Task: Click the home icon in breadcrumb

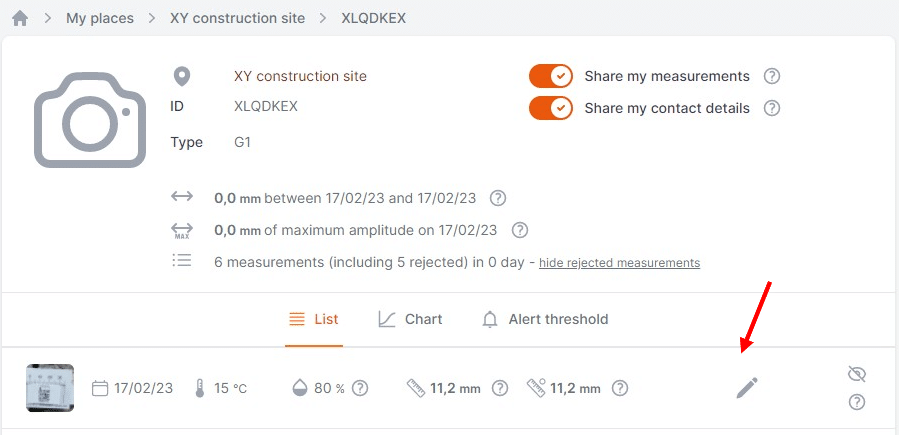Action: (x=20, y=18)
